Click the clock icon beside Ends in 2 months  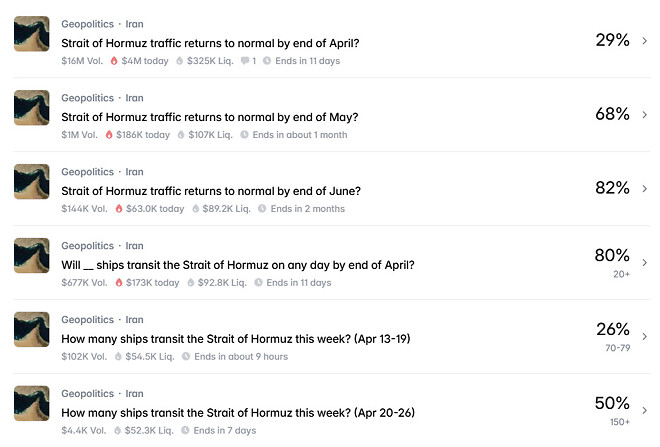262,209
